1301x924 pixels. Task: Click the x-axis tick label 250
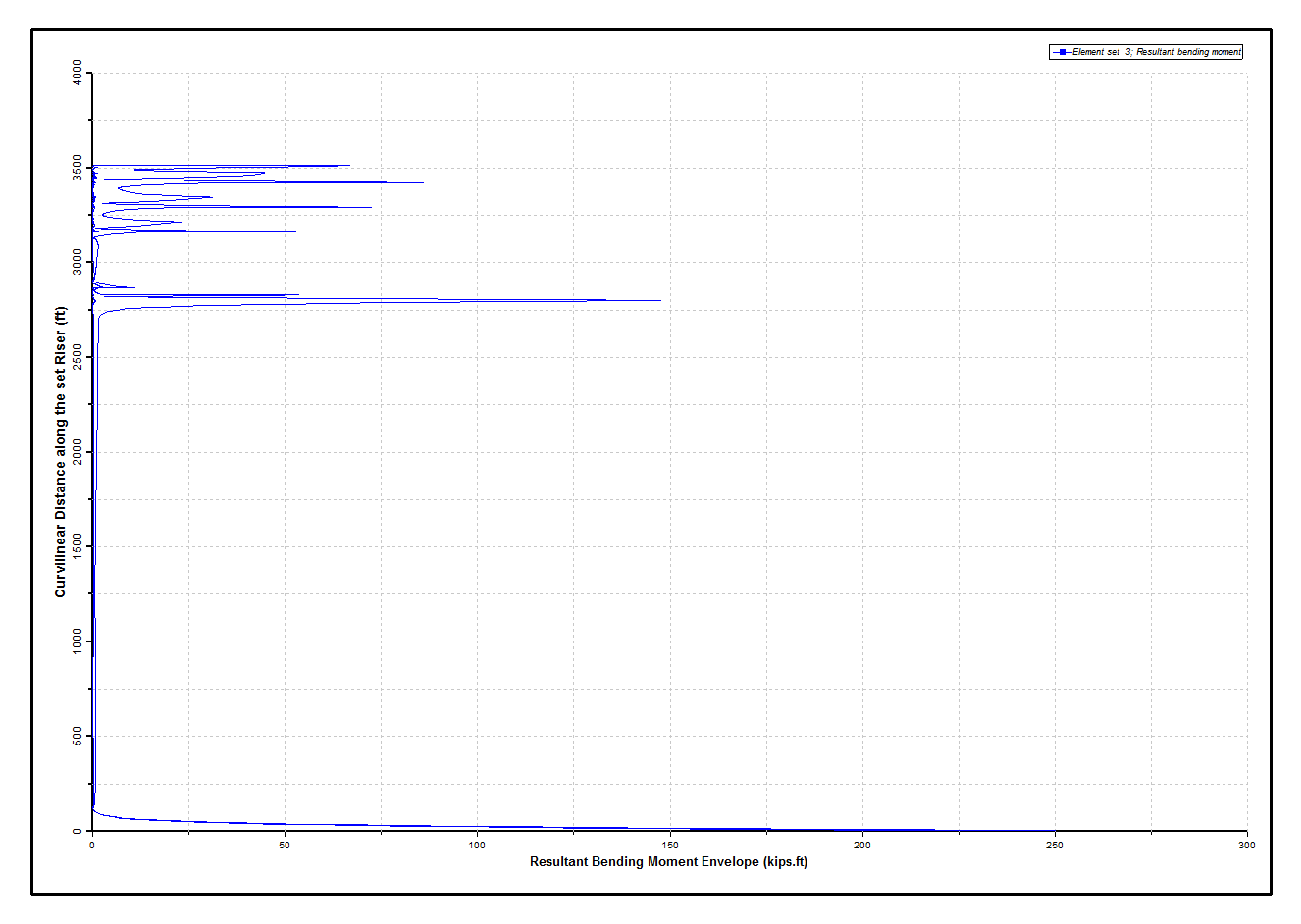pos(1054,846)
